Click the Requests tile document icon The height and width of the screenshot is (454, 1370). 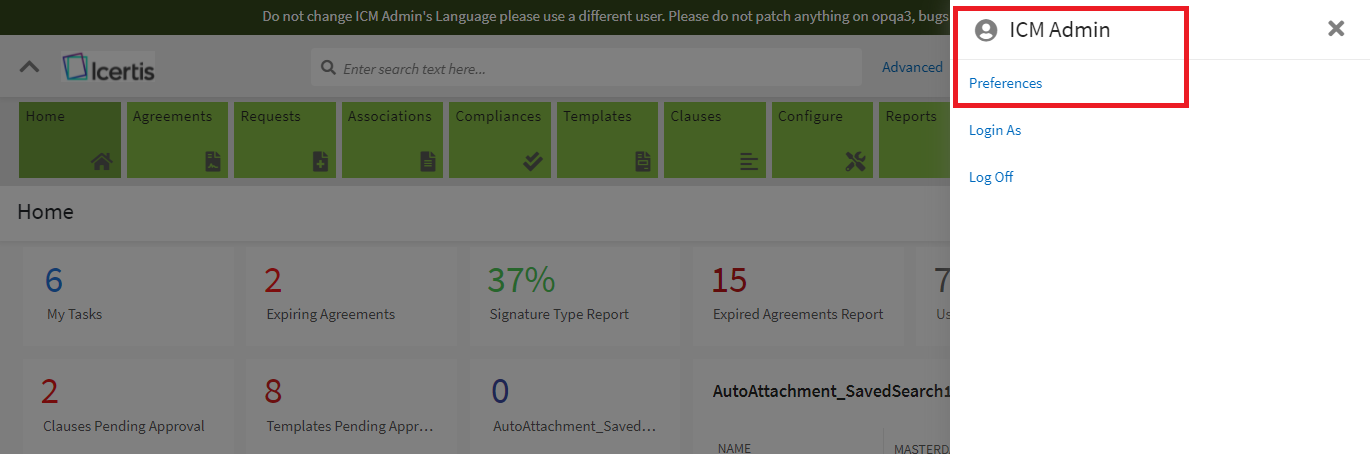320,161
